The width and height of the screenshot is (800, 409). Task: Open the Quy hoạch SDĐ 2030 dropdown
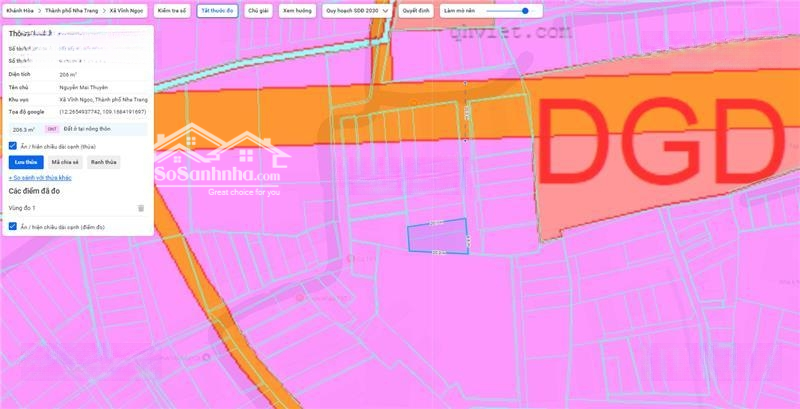tap(357, 10)
